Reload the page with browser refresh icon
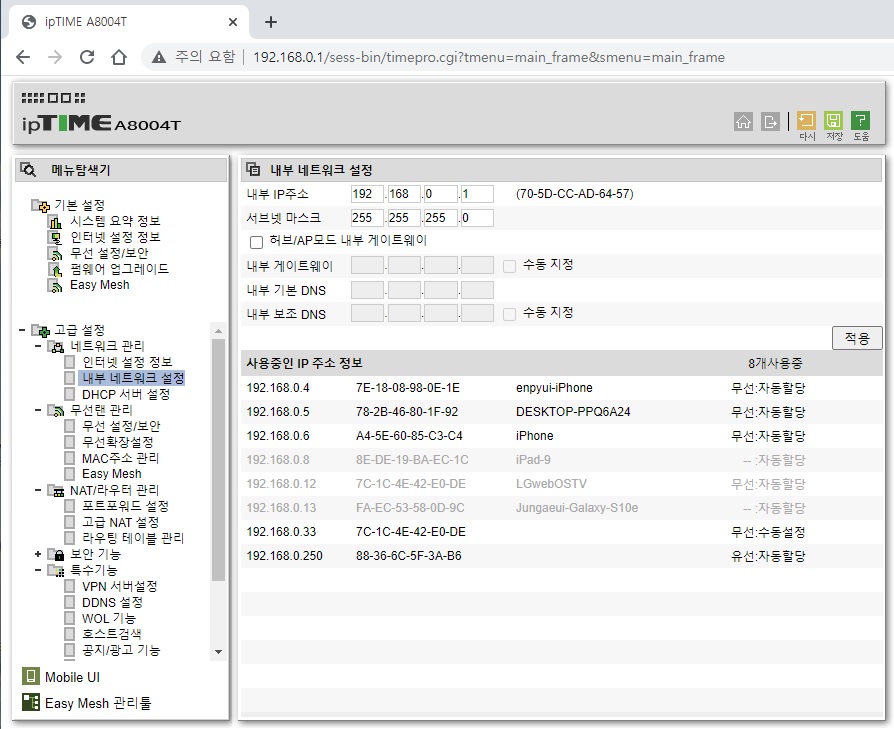The height and width of the screenshot is (729, 894). tap(87, 57)
